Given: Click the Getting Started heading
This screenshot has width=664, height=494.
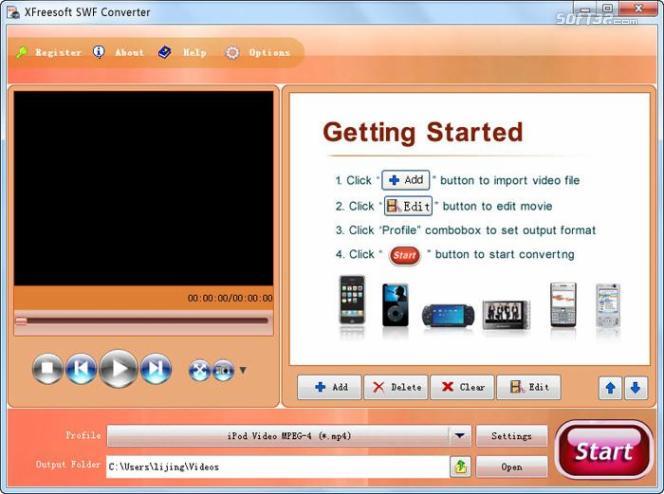Looking at the screenshot, I should pyautogui.click(x=423, y=132).
